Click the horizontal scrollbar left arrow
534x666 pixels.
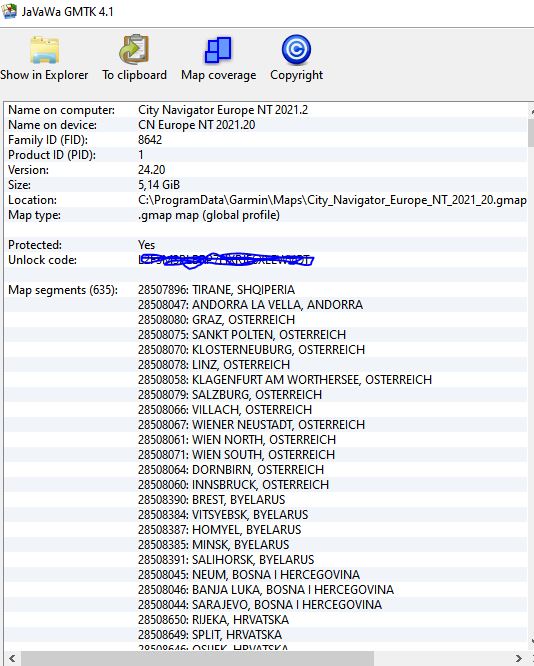(x=12, y=659)
